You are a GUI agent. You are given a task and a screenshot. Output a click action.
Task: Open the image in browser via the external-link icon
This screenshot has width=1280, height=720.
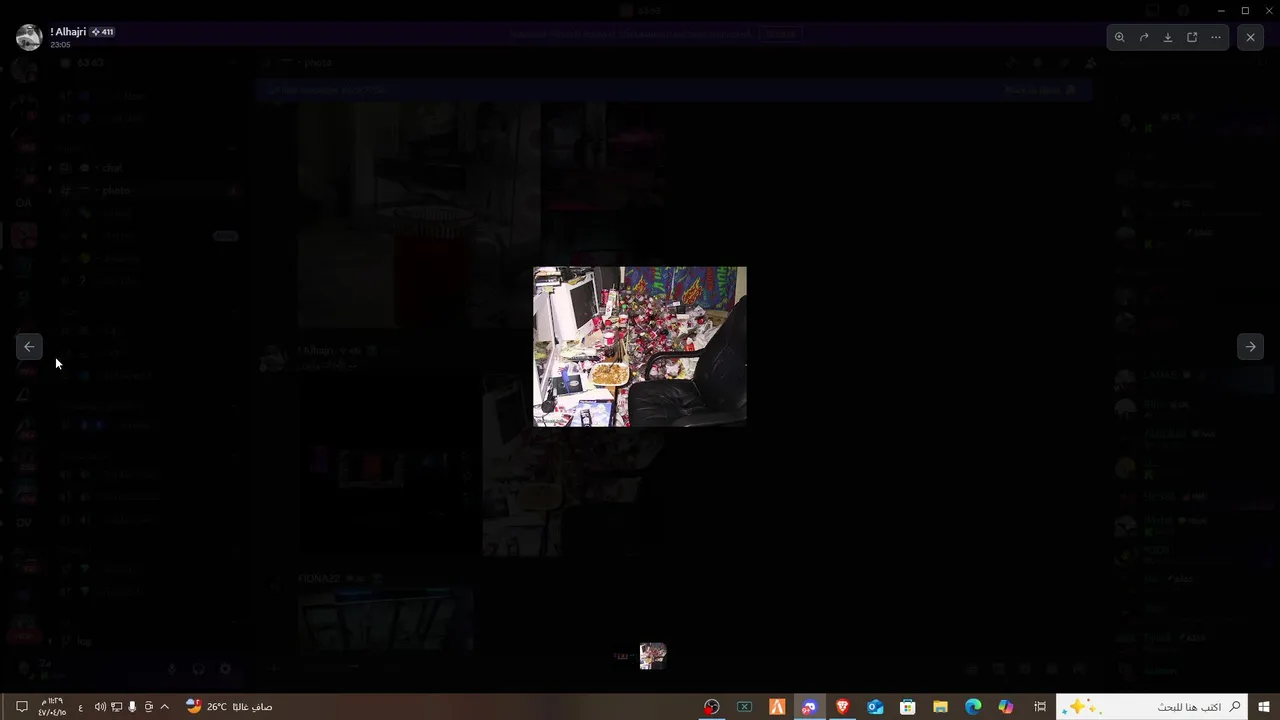(x=1192, y=37)
